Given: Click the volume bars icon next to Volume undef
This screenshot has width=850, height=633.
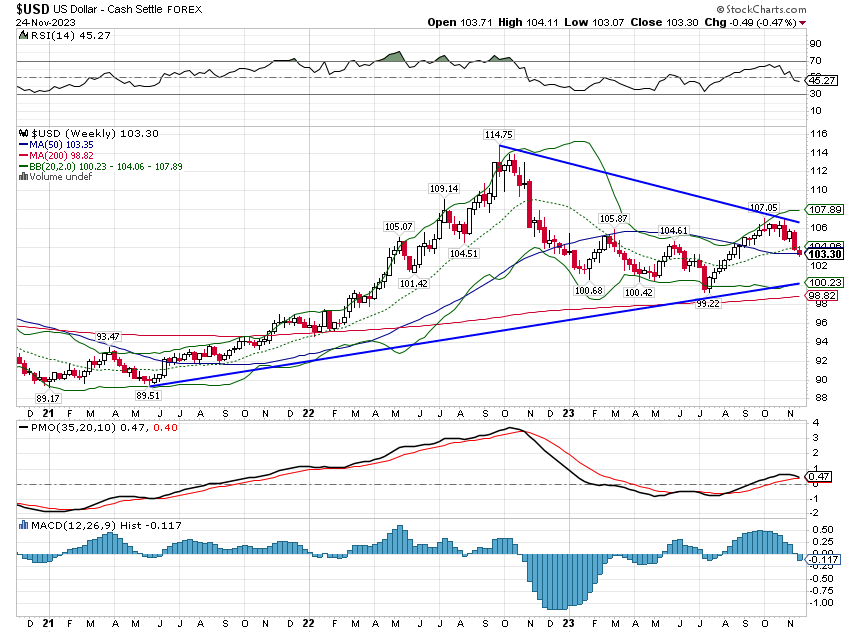Looking at the screenshot, I should [23, 174].
